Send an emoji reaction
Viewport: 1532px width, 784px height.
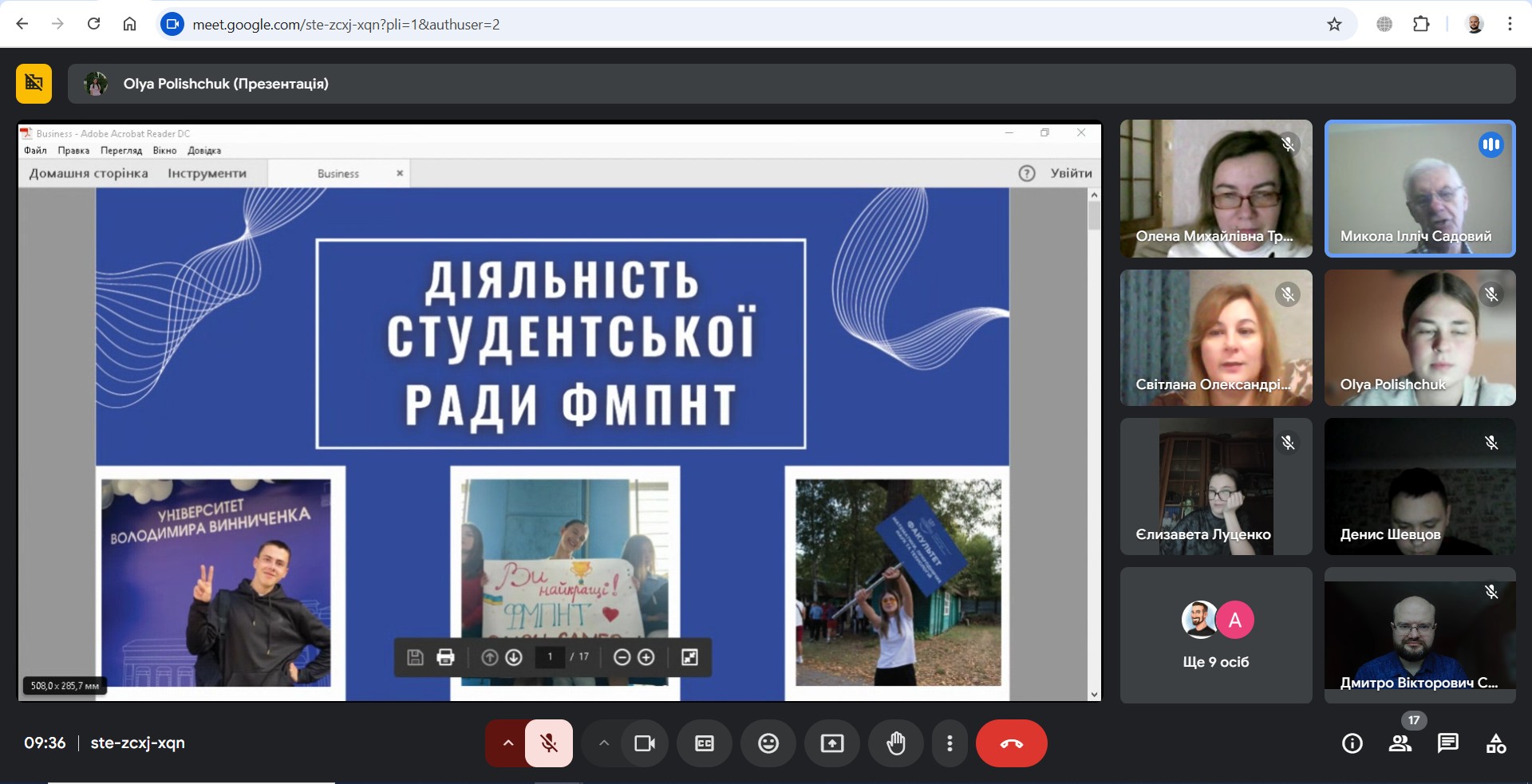tap(768, 743)
